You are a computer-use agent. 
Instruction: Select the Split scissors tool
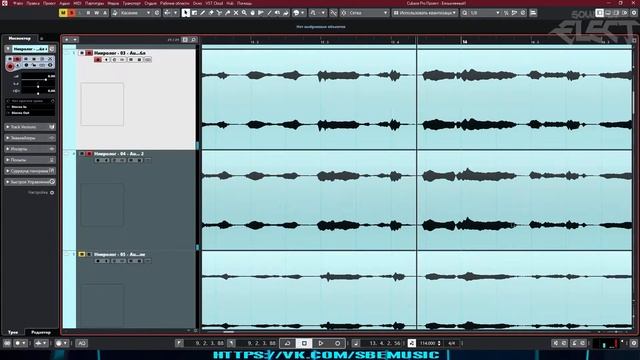219,13
